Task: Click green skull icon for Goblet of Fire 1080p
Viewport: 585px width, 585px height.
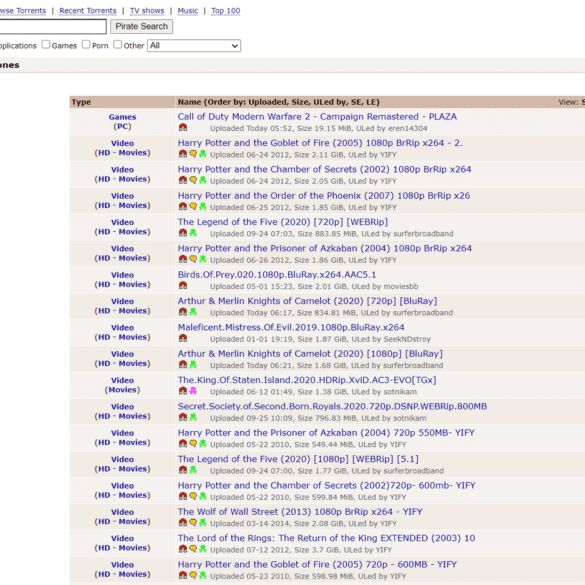Action: tap(203, 154)
